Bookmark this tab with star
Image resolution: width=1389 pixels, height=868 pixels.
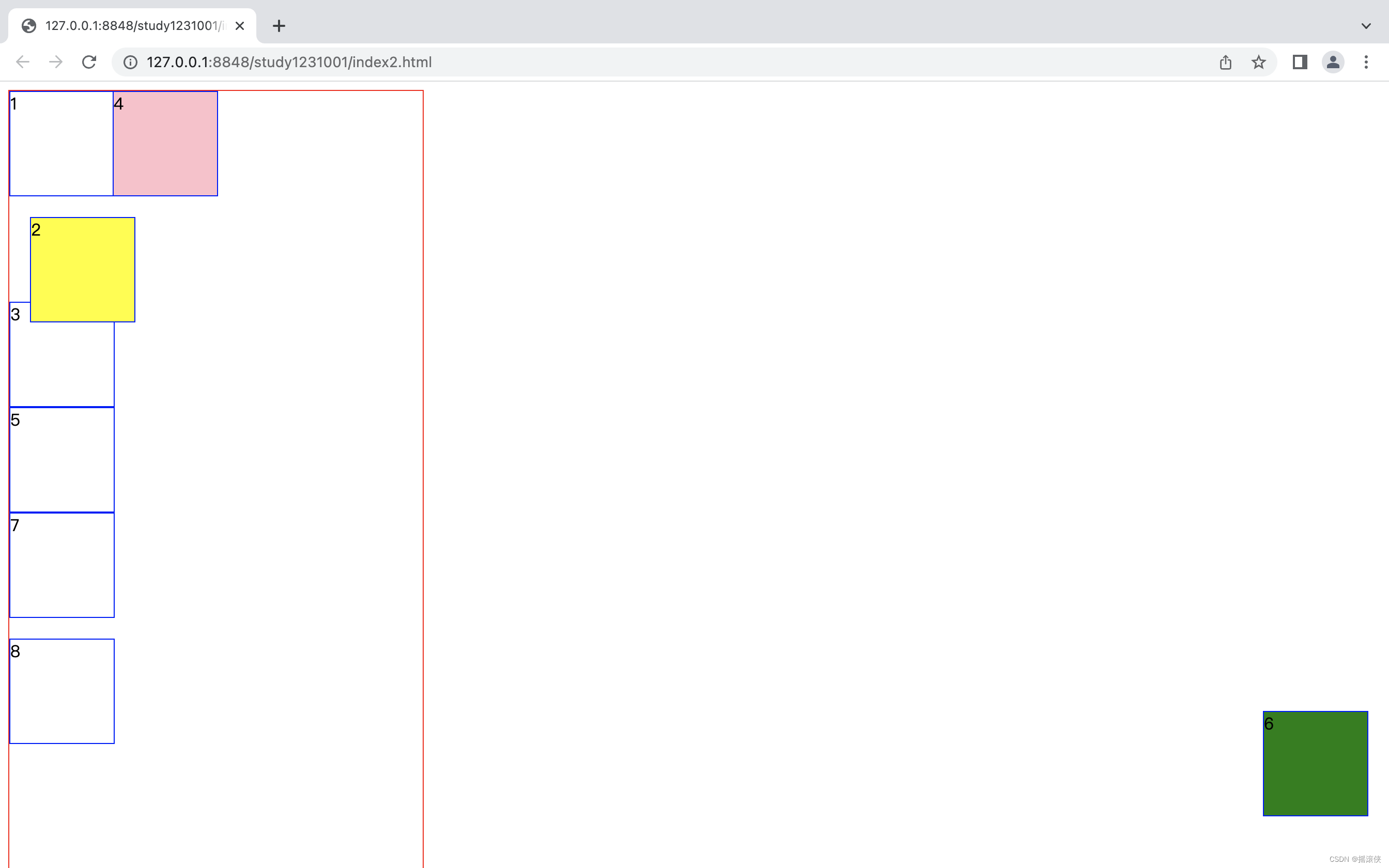[1258, 62]
